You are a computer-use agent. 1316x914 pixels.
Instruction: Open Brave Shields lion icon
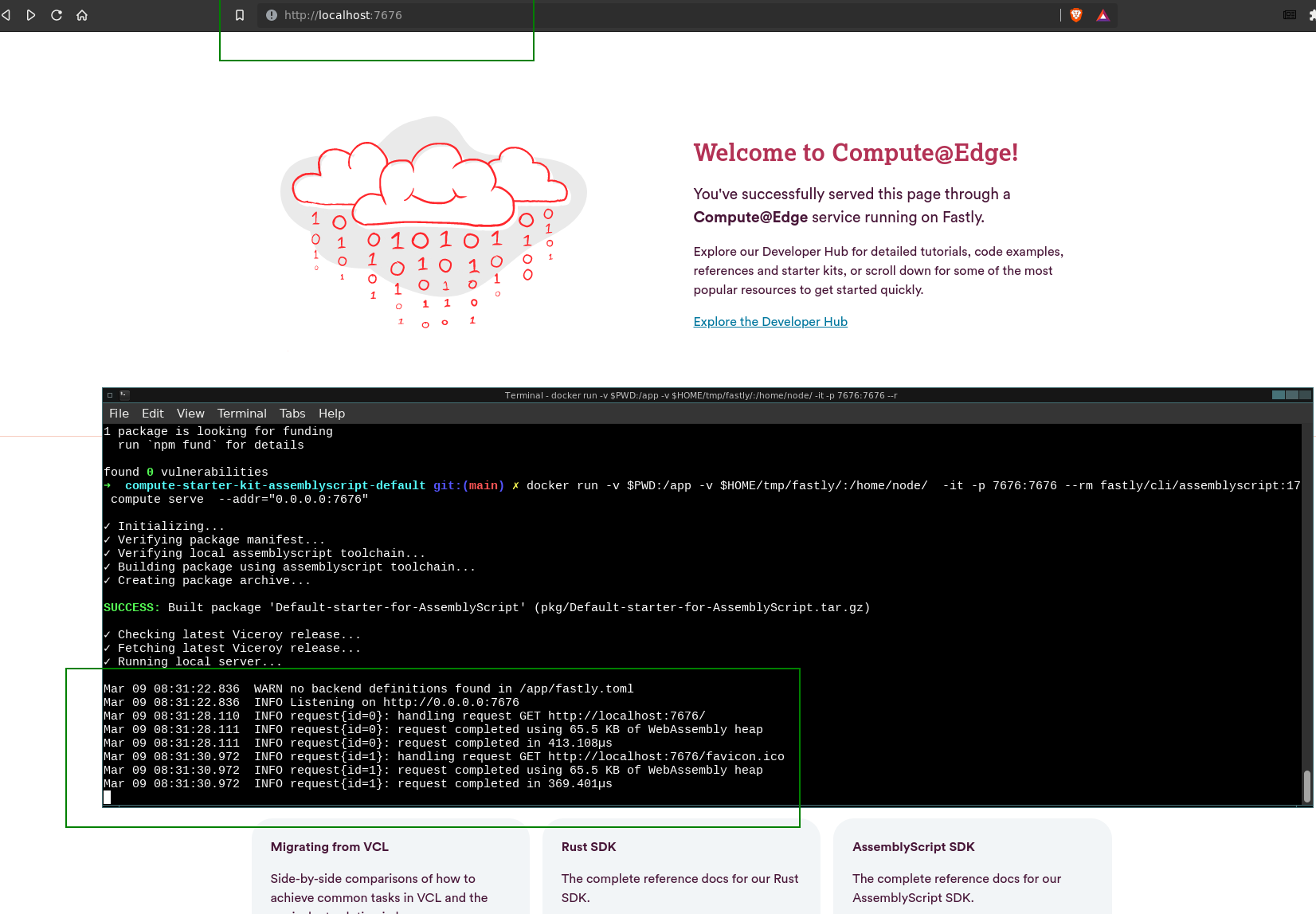1076,15
